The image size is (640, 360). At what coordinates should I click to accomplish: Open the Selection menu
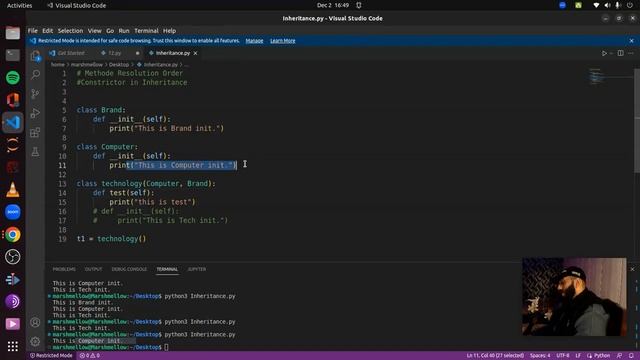tap(70, 31)
